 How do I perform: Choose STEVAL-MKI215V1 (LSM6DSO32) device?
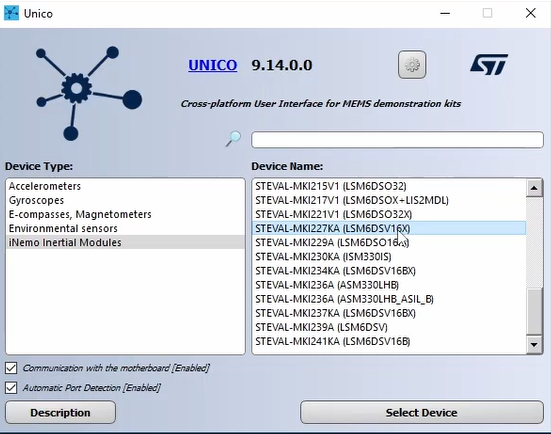[x=389, y=186]
